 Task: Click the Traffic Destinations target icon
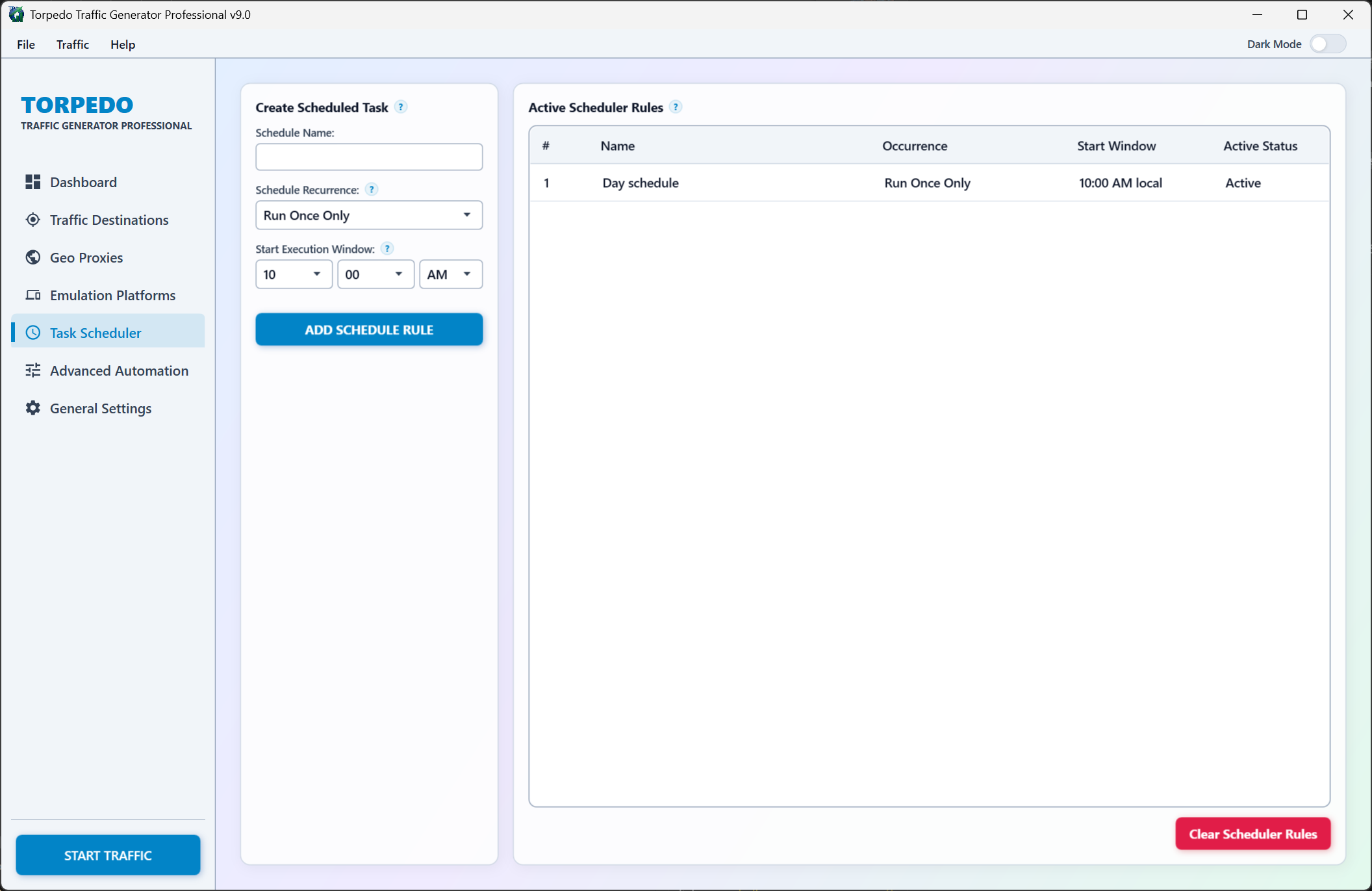click(32, 220)
